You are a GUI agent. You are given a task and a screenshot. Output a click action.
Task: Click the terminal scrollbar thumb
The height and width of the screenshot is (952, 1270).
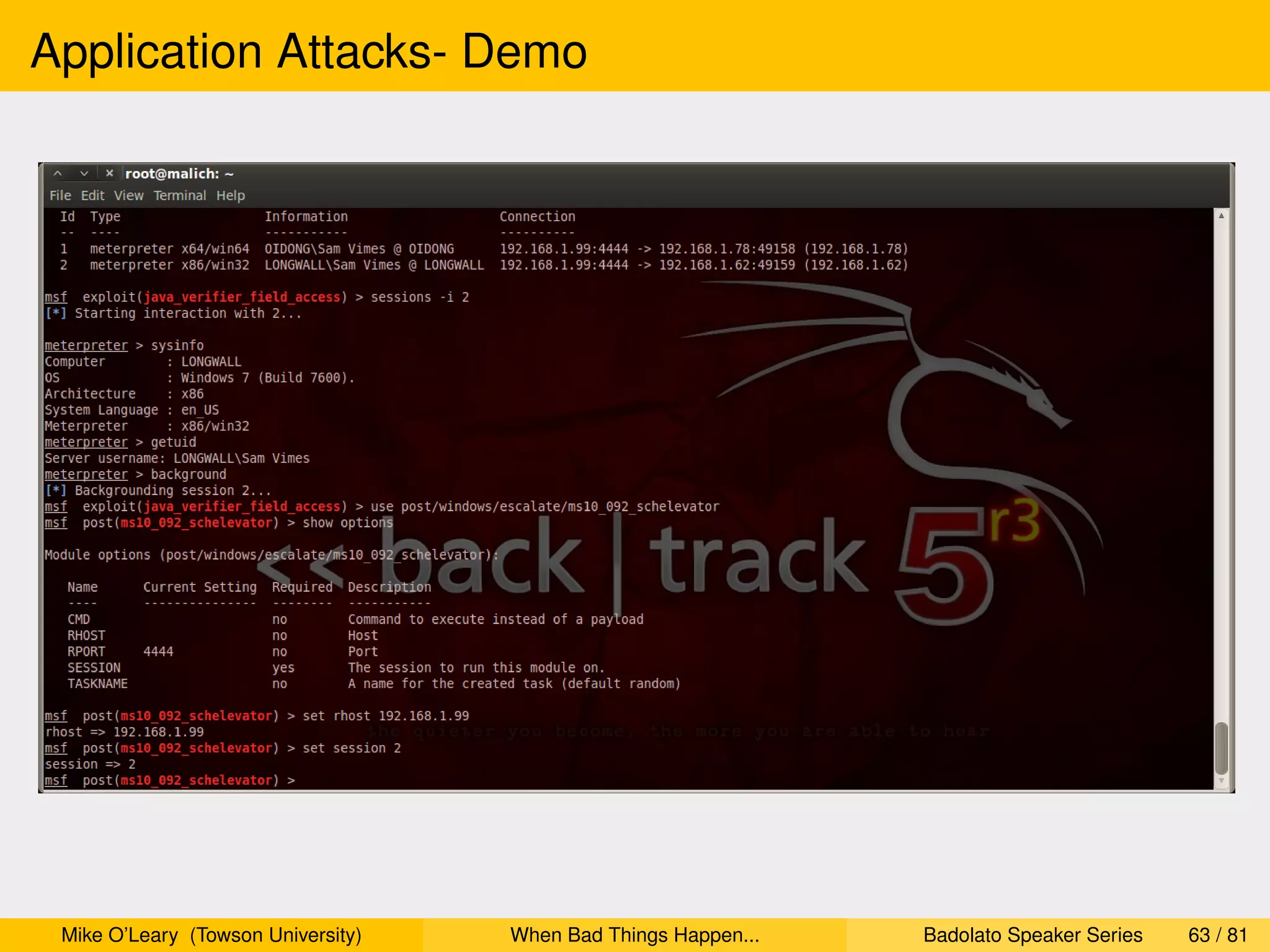click(x=1221, y=748)
